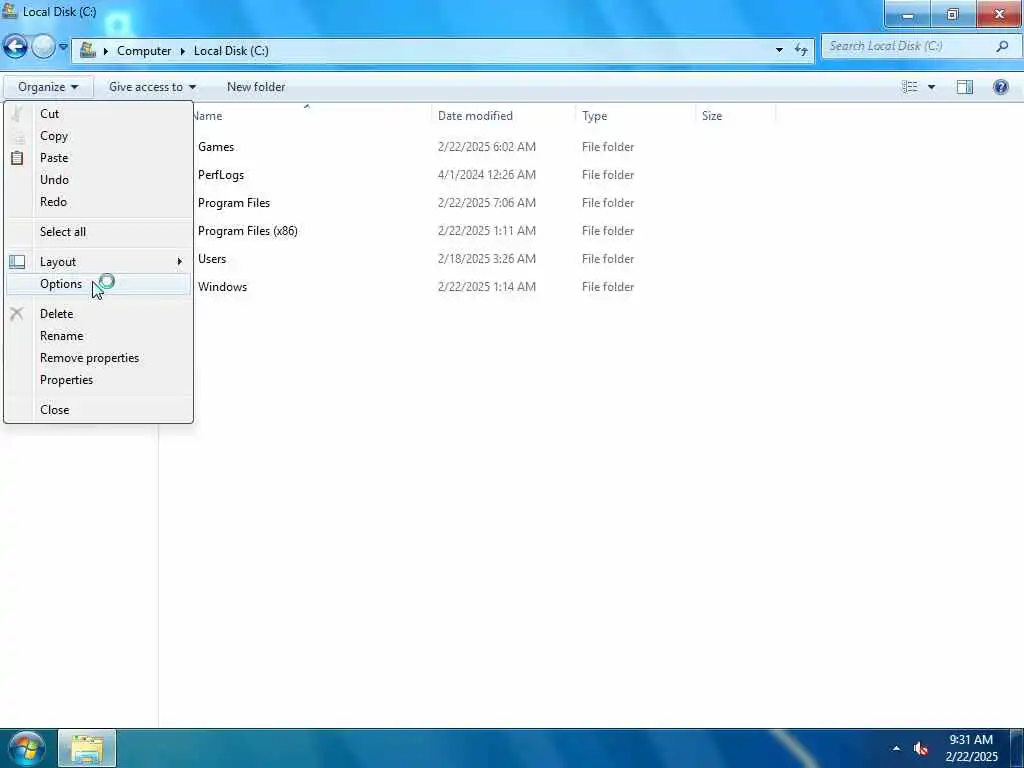Click the computer icon in address bar
The height and width of the screenshot is (768, 1024).
click(x=88, y=50)
